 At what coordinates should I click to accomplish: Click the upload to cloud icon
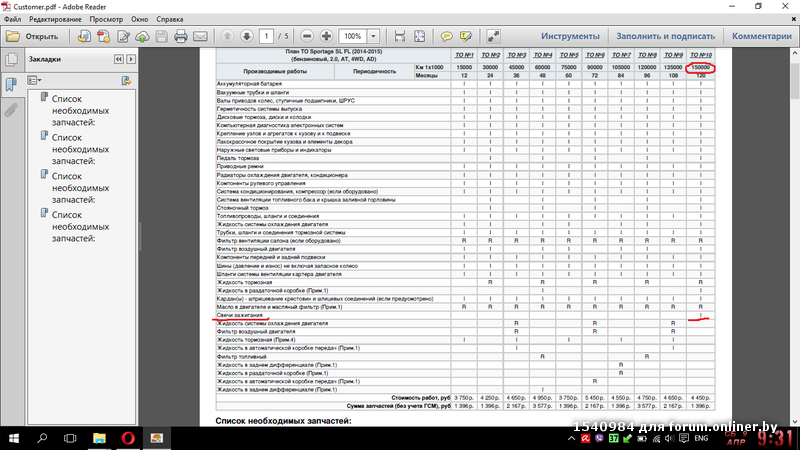pyautogui.click(x=142, y=36)
